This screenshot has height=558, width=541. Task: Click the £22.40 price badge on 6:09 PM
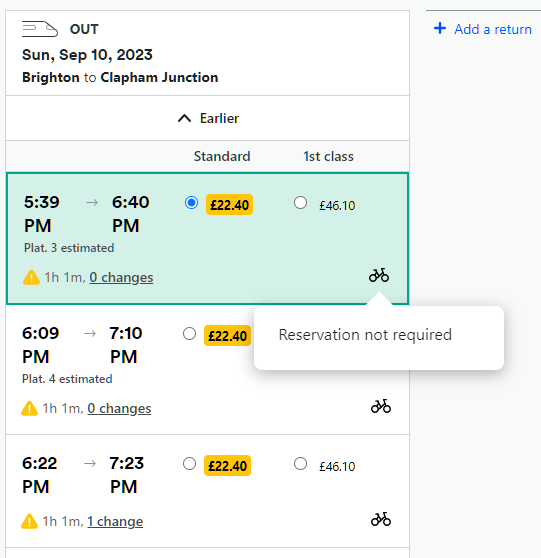227,336
